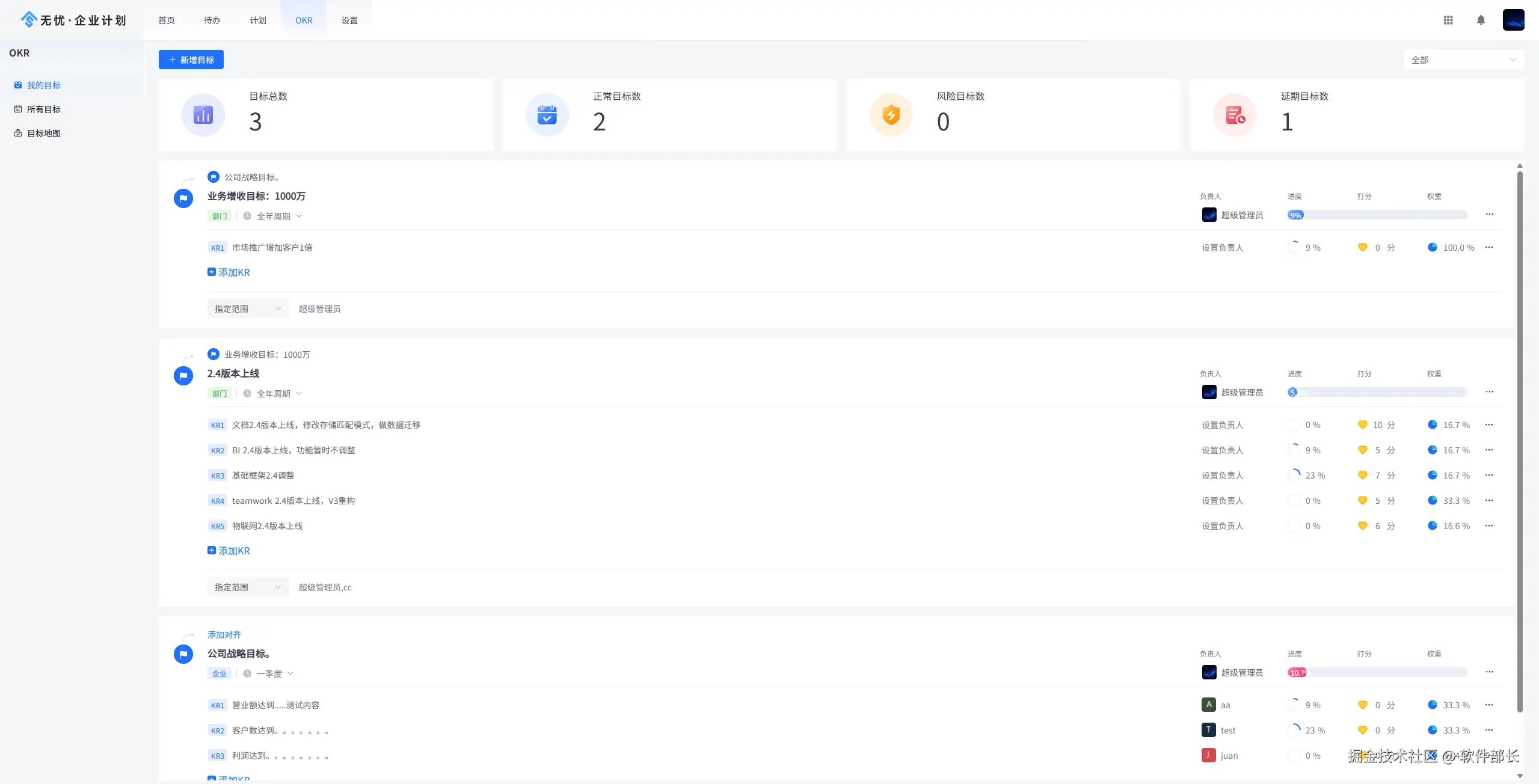The height and width of the screenshot is (784, 1539).
Task: Open more options for KR3 基础框架2.4调整
Action: (1489, 476)
